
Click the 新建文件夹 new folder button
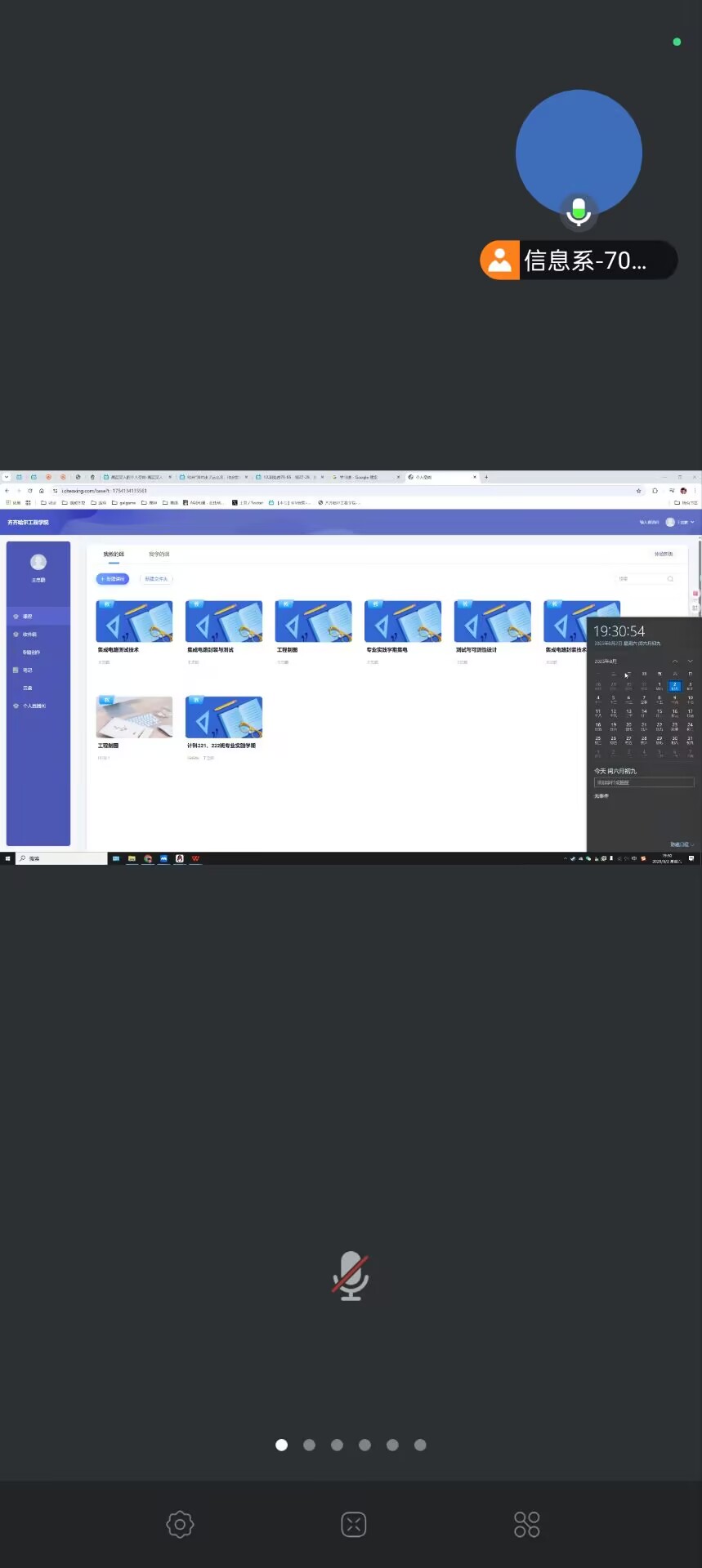[x=156, y=579]
